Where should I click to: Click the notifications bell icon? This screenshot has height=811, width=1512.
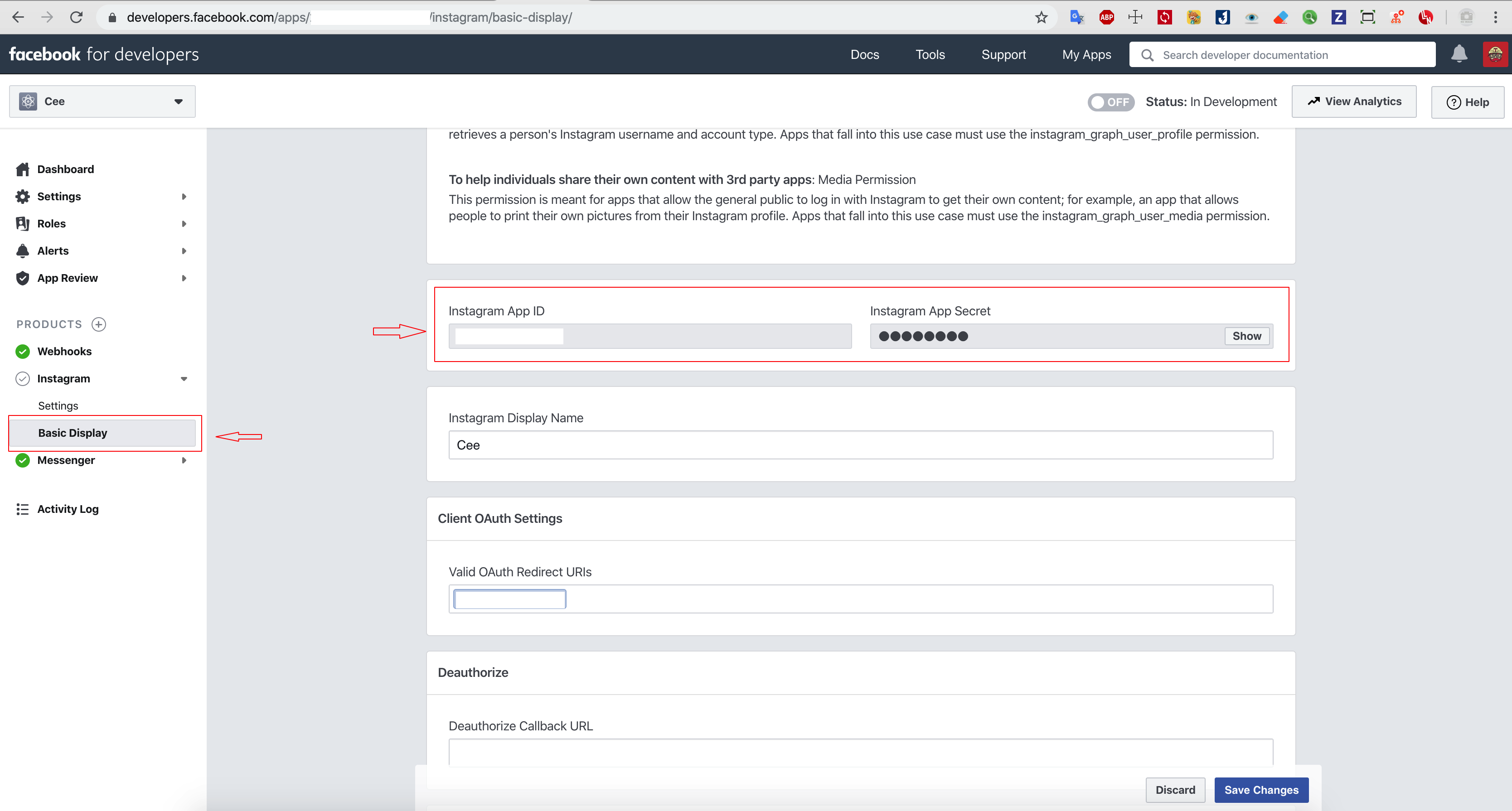(1459, 54)
